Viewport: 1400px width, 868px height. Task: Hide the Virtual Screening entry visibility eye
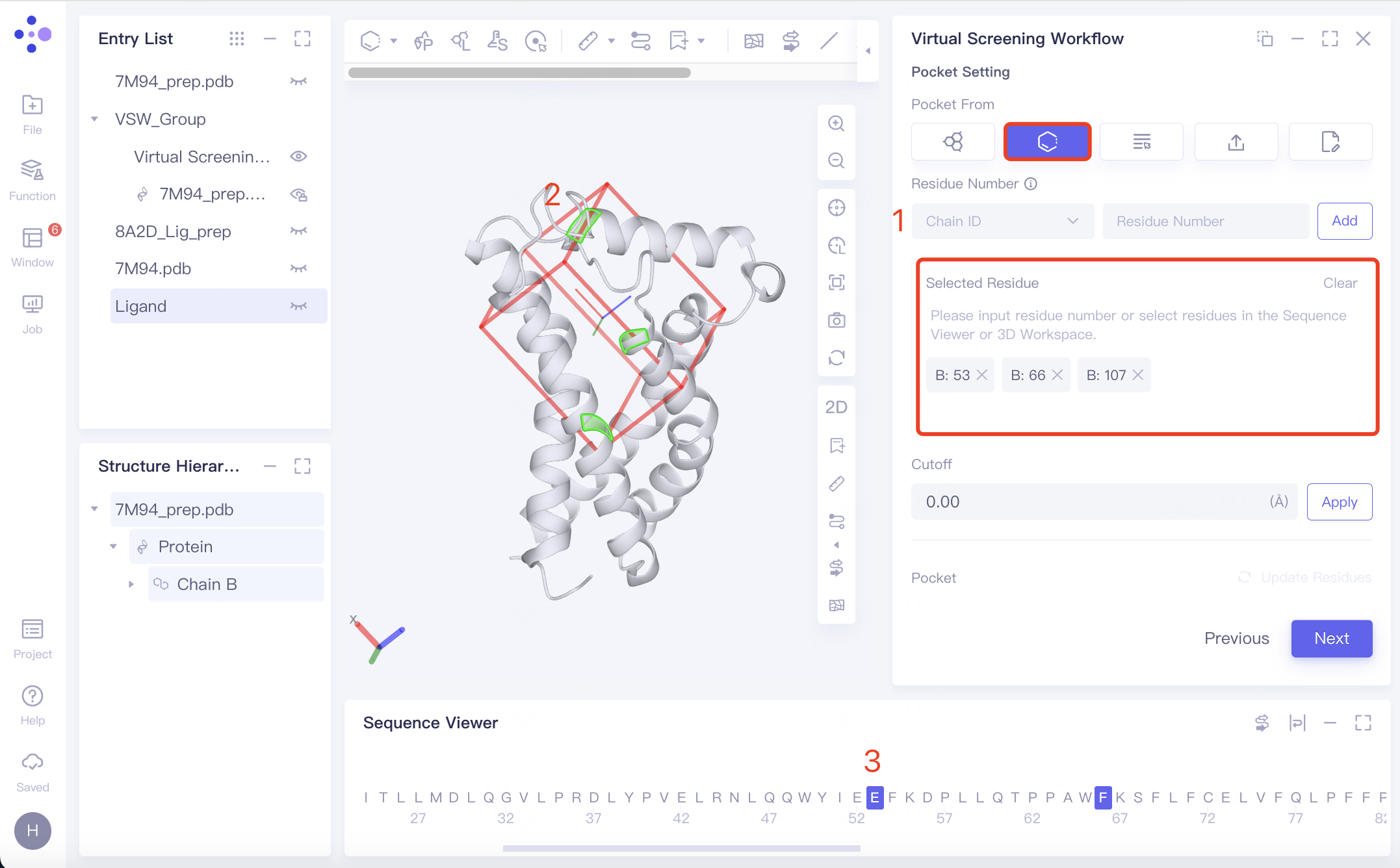[298, 157]
